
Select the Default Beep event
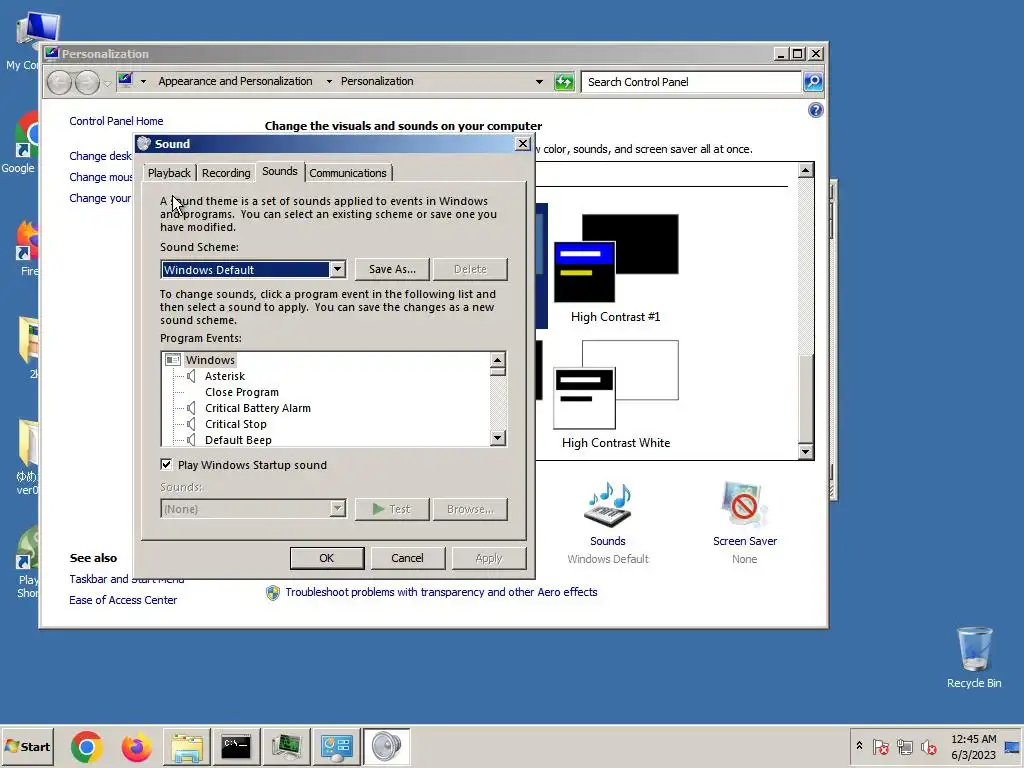[238, 440]
